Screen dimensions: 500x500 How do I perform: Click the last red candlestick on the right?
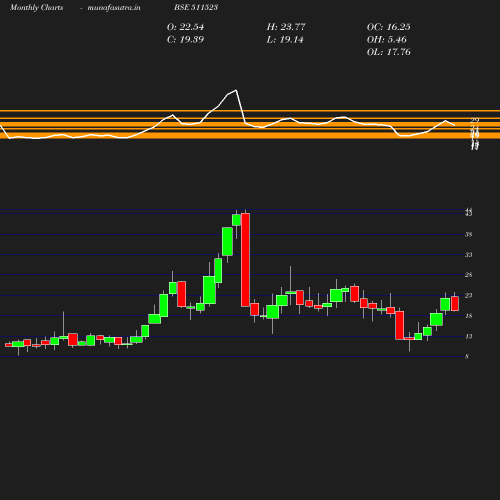point(455,304)
